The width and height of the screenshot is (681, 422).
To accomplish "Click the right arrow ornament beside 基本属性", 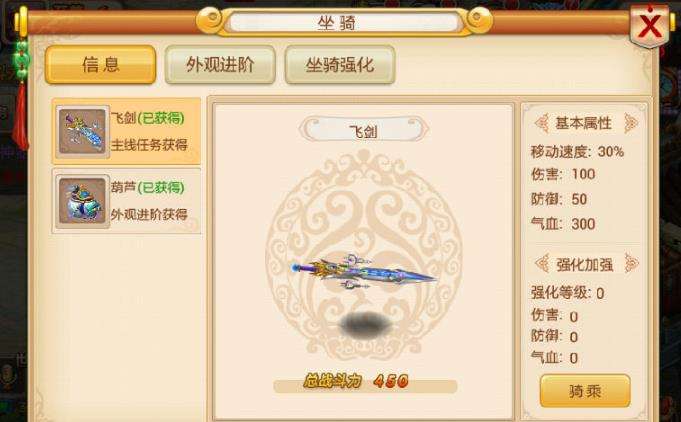I will 631,123.
